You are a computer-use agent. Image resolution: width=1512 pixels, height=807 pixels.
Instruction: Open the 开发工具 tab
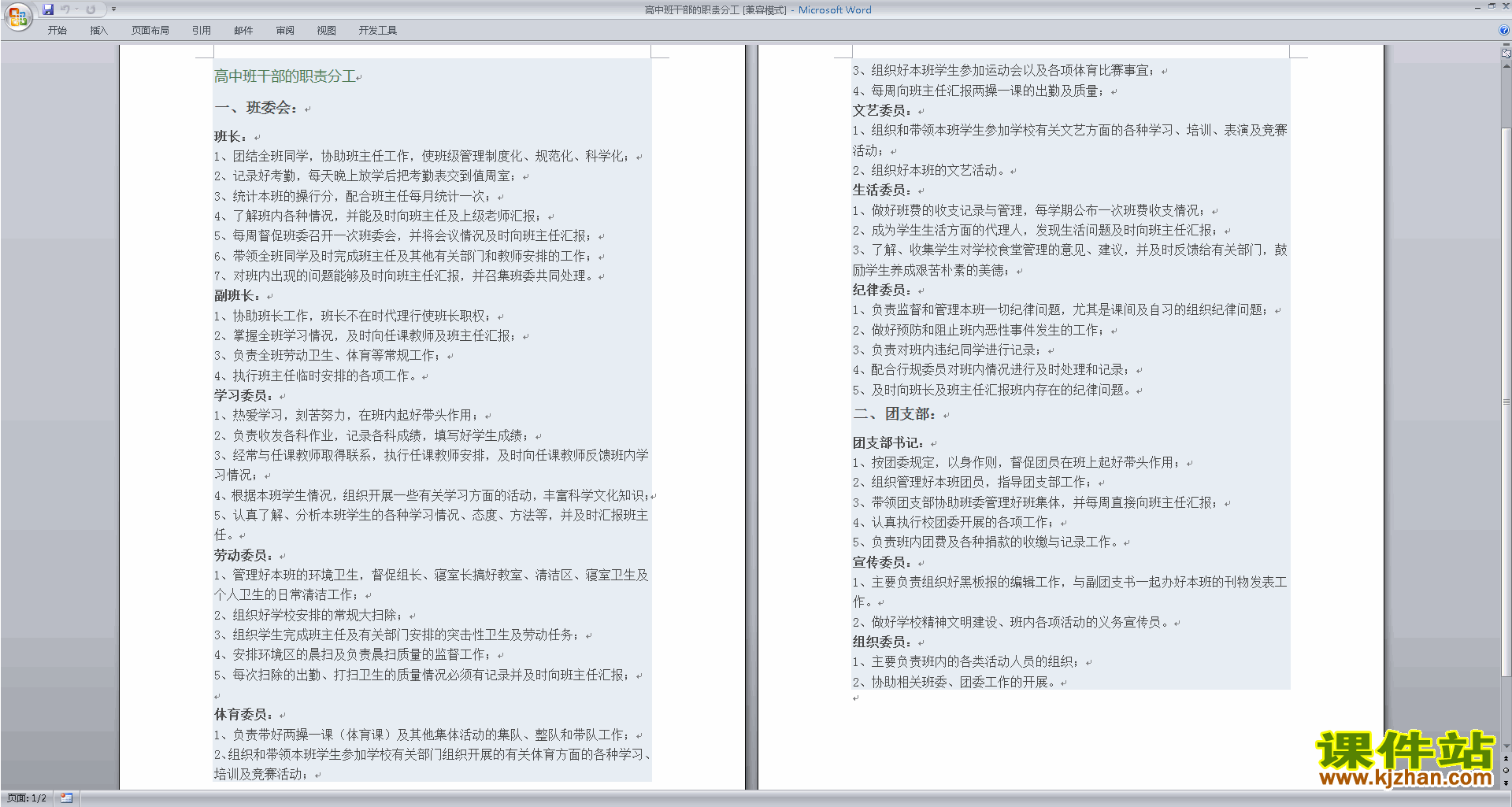pos(378,31)
